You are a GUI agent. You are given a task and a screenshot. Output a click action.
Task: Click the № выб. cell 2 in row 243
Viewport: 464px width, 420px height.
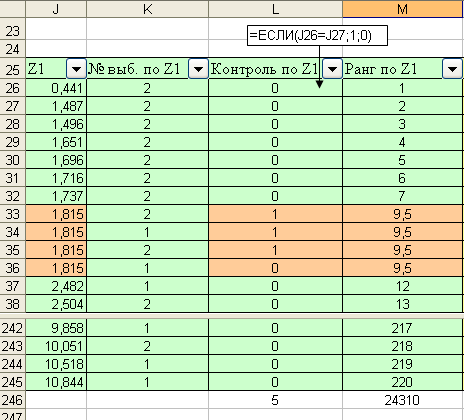click(147, 346)
